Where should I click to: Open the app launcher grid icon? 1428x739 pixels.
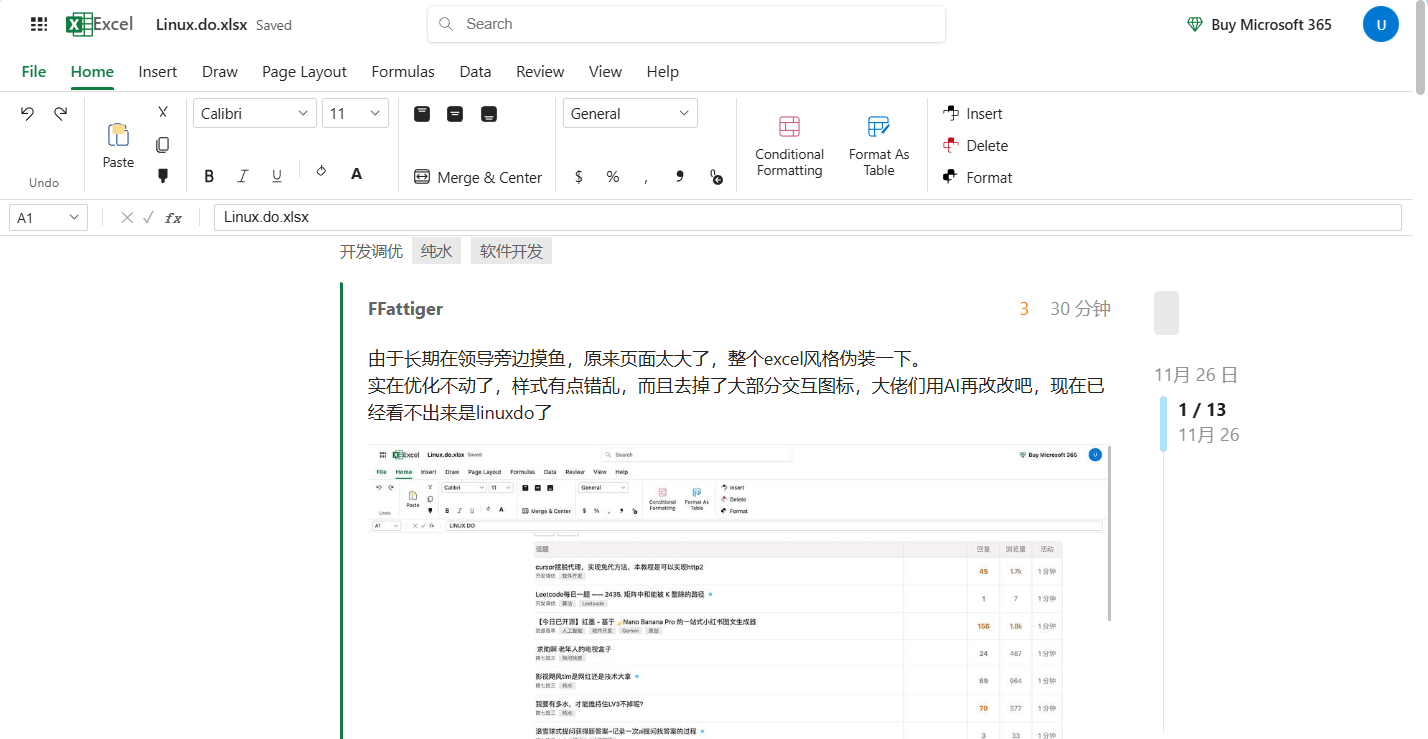coord(39,25)
